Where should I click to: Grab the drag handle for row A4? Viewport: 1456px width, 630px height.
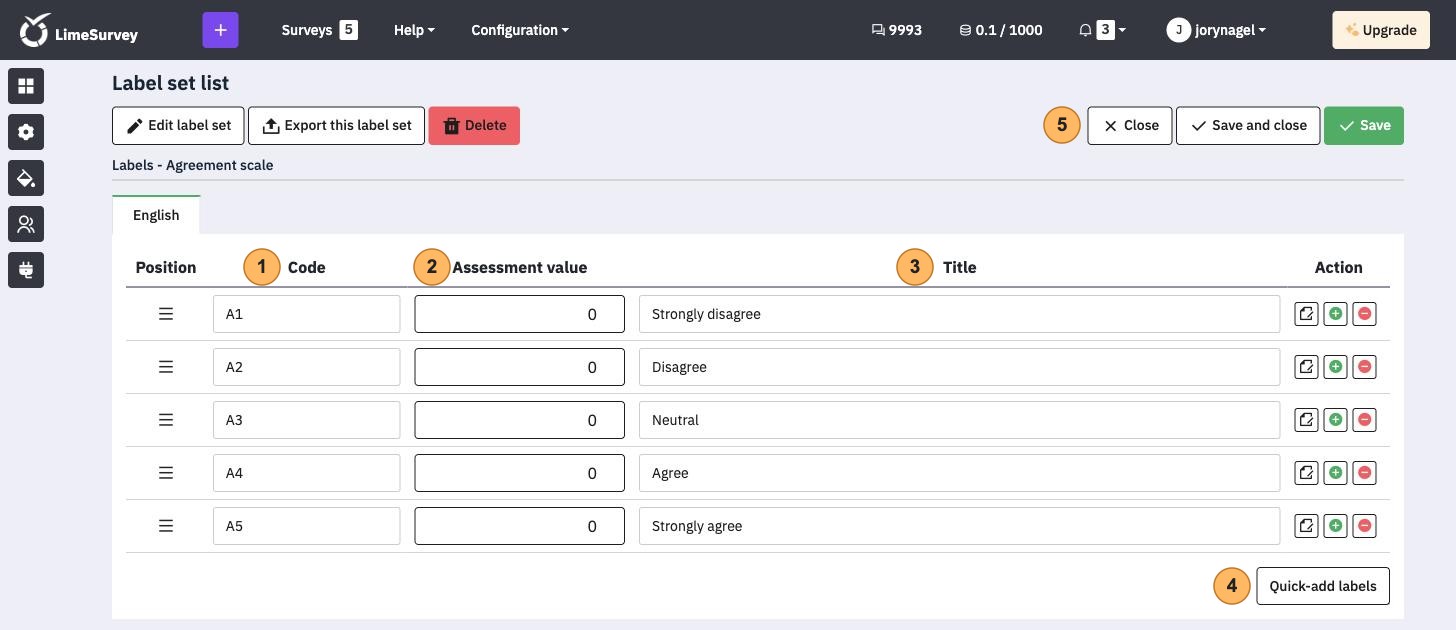coord(166,473)
